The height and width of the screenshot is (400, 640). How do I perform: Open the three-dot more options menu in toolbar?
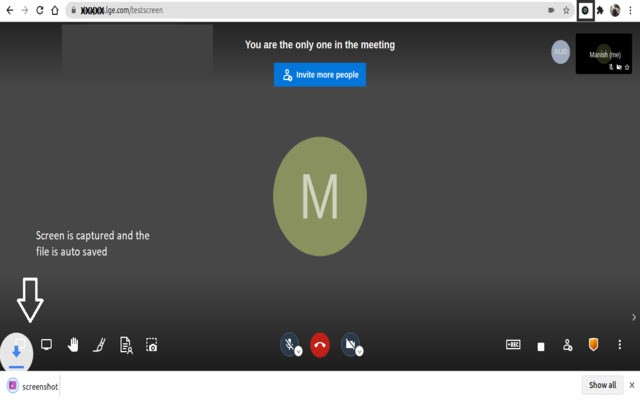(620, 345)
